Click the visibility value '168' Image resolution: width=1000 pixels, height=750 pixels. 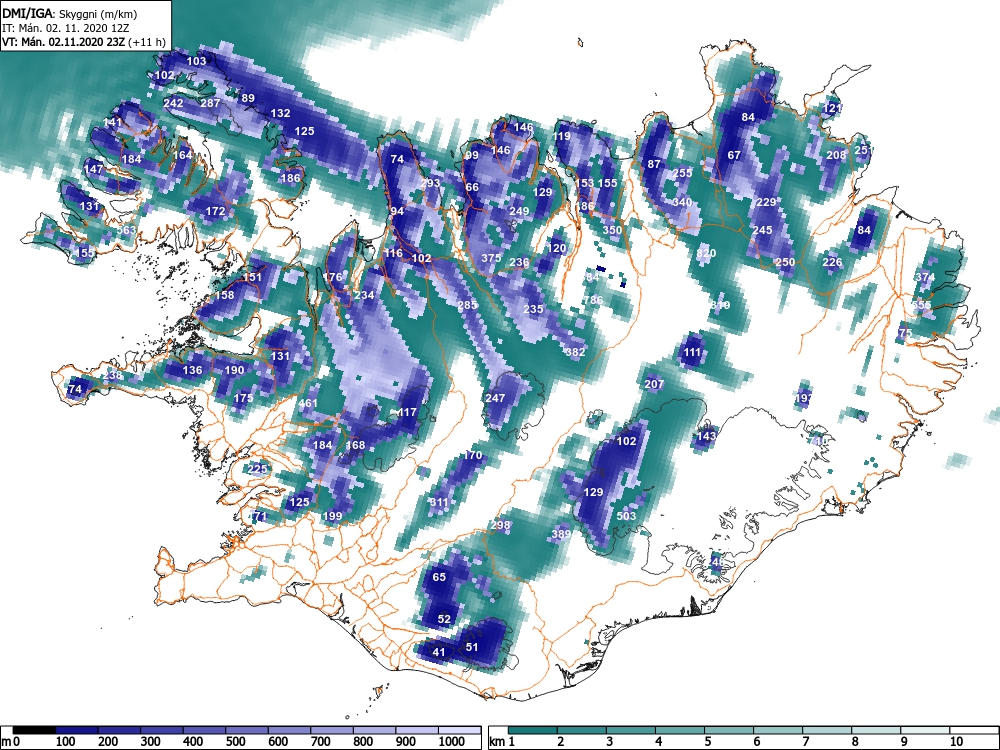tap(355, 445)
